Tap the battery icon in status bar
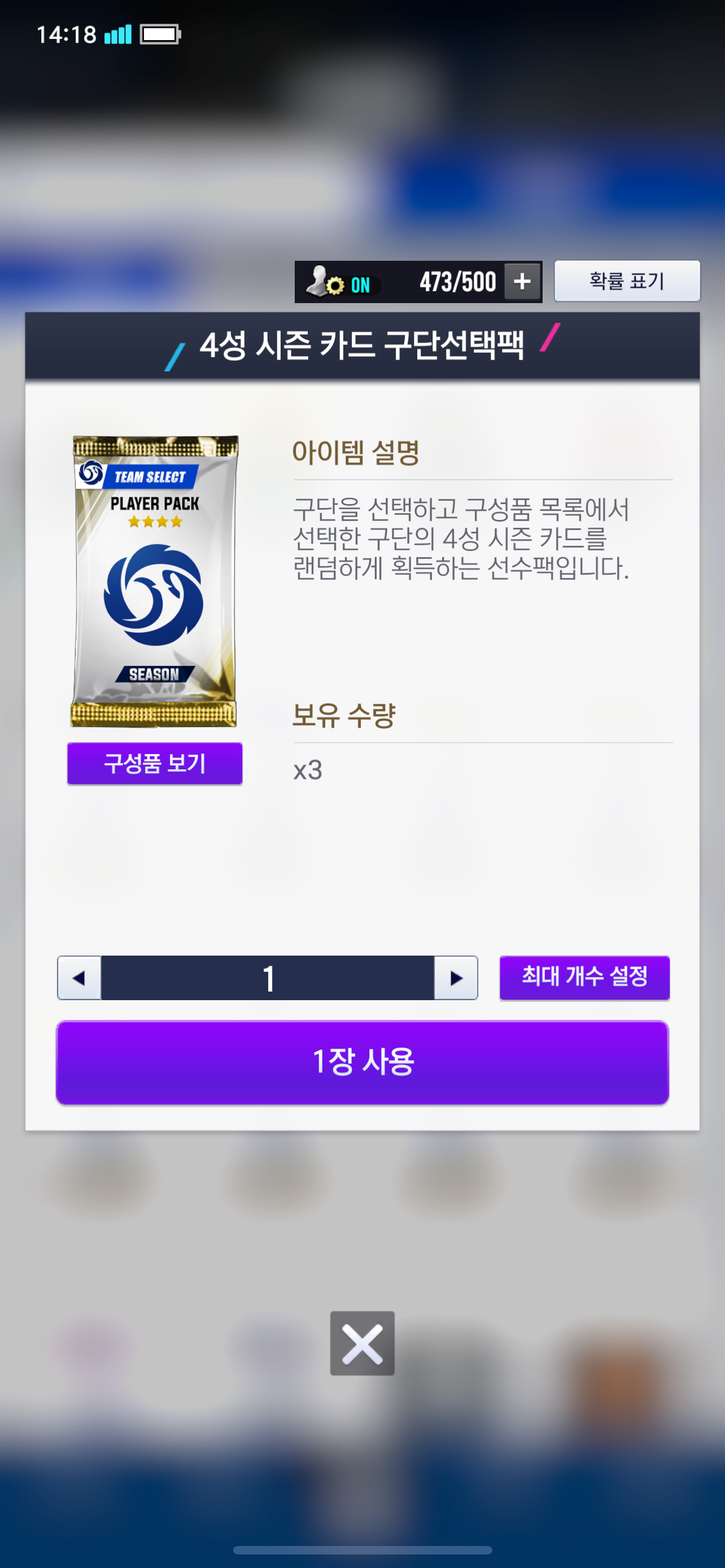The image size is (725, 1568). pyautogui.click(x=161, y=34)
